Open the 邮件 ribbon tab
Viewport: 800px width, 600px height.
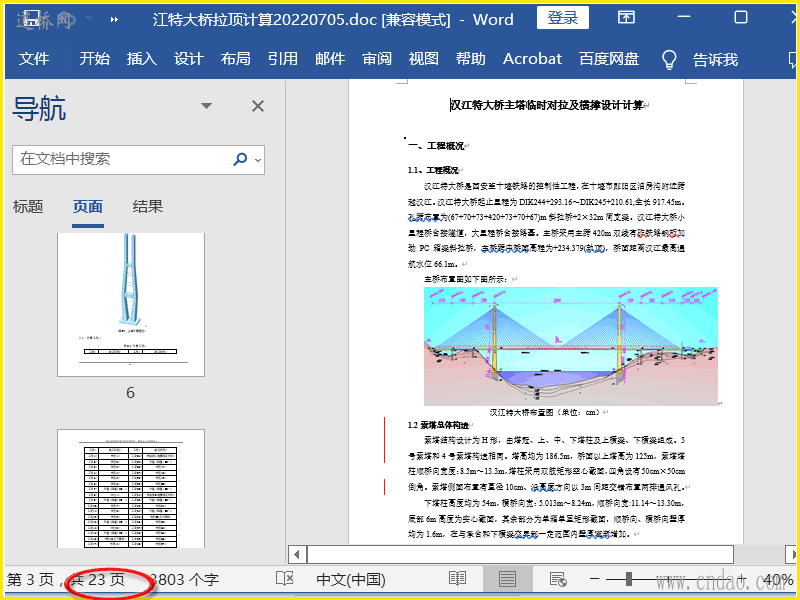pos(330,59)
